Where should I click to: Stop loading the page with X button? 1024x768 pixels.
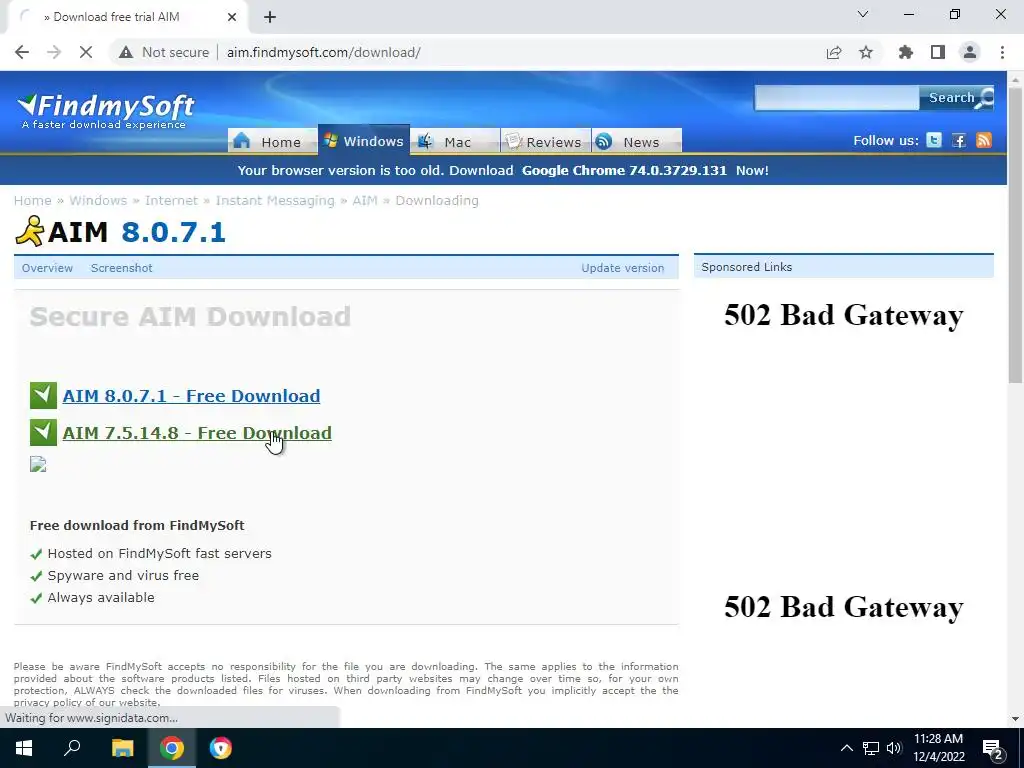click(86, 52)
